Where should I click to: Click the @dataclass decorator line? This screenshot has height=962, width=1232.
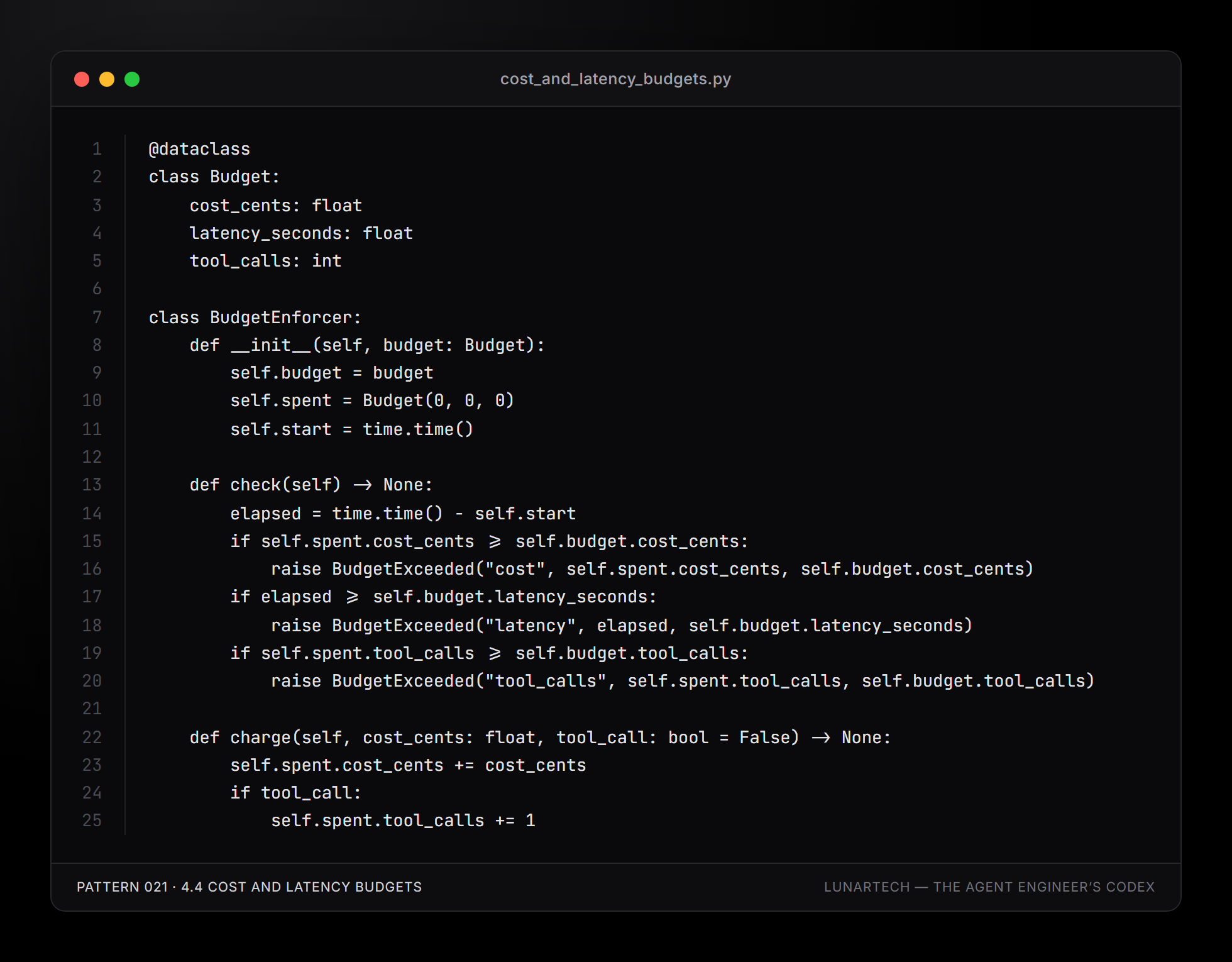(x=199, y=149)
